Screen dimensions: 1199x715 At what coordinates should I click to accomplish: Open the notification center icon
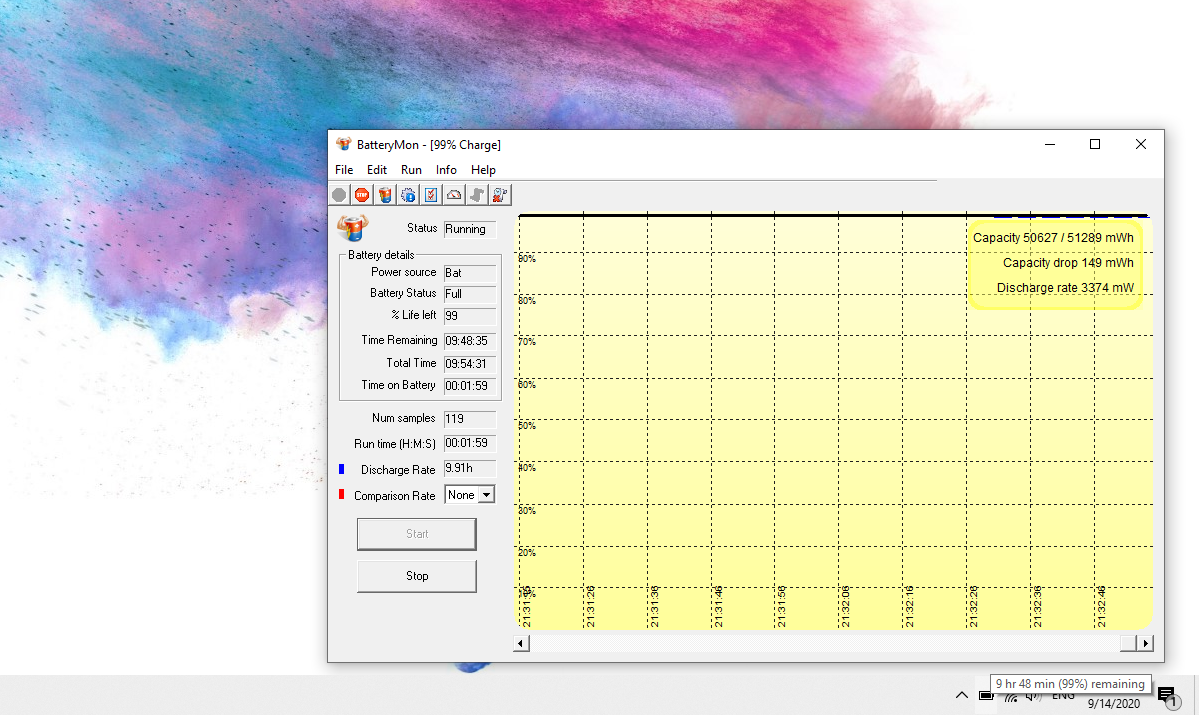point(1166,695)
